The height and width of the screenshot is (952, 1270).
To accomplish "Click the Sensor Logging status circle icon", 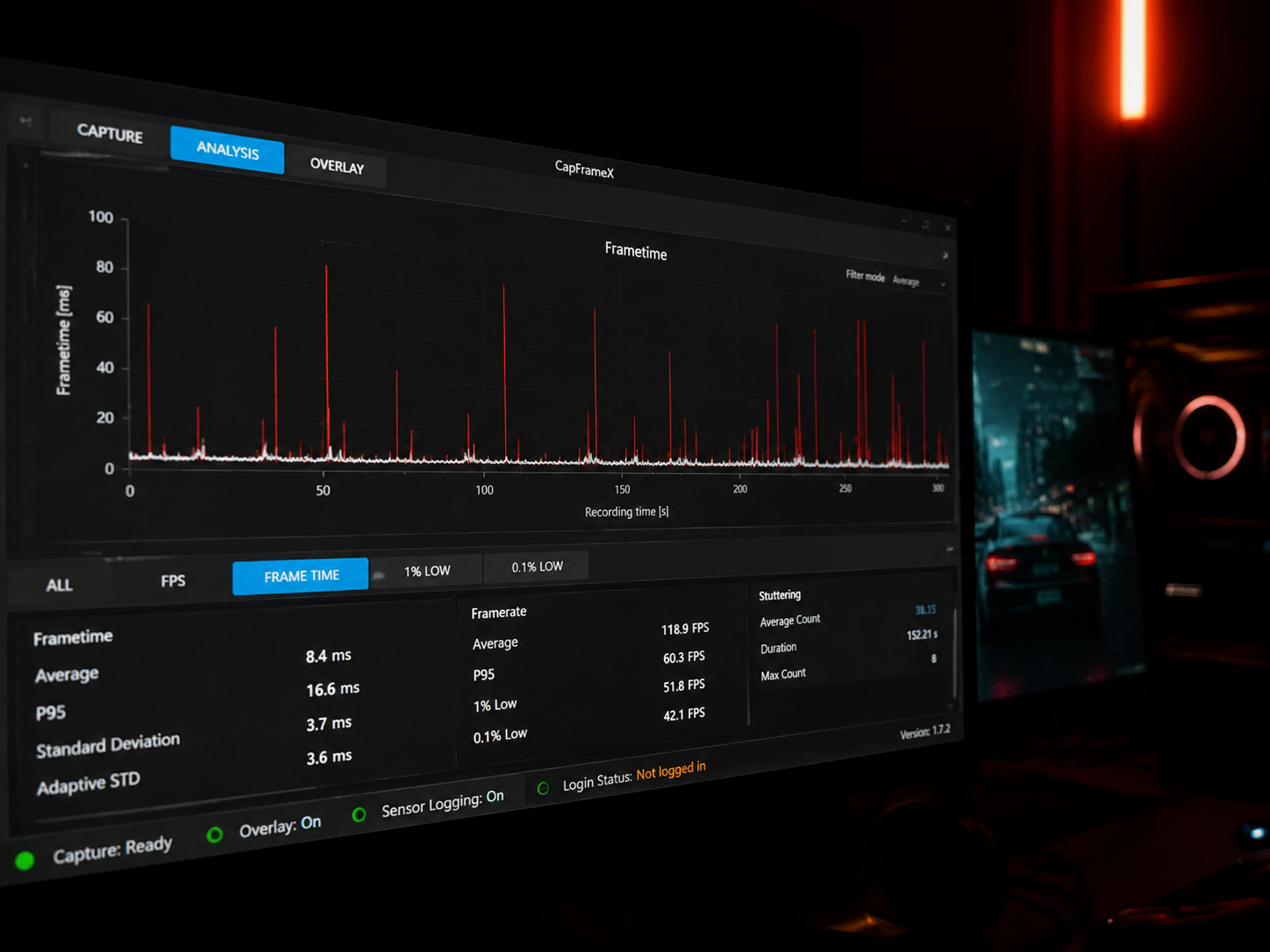I will (359, 814).
